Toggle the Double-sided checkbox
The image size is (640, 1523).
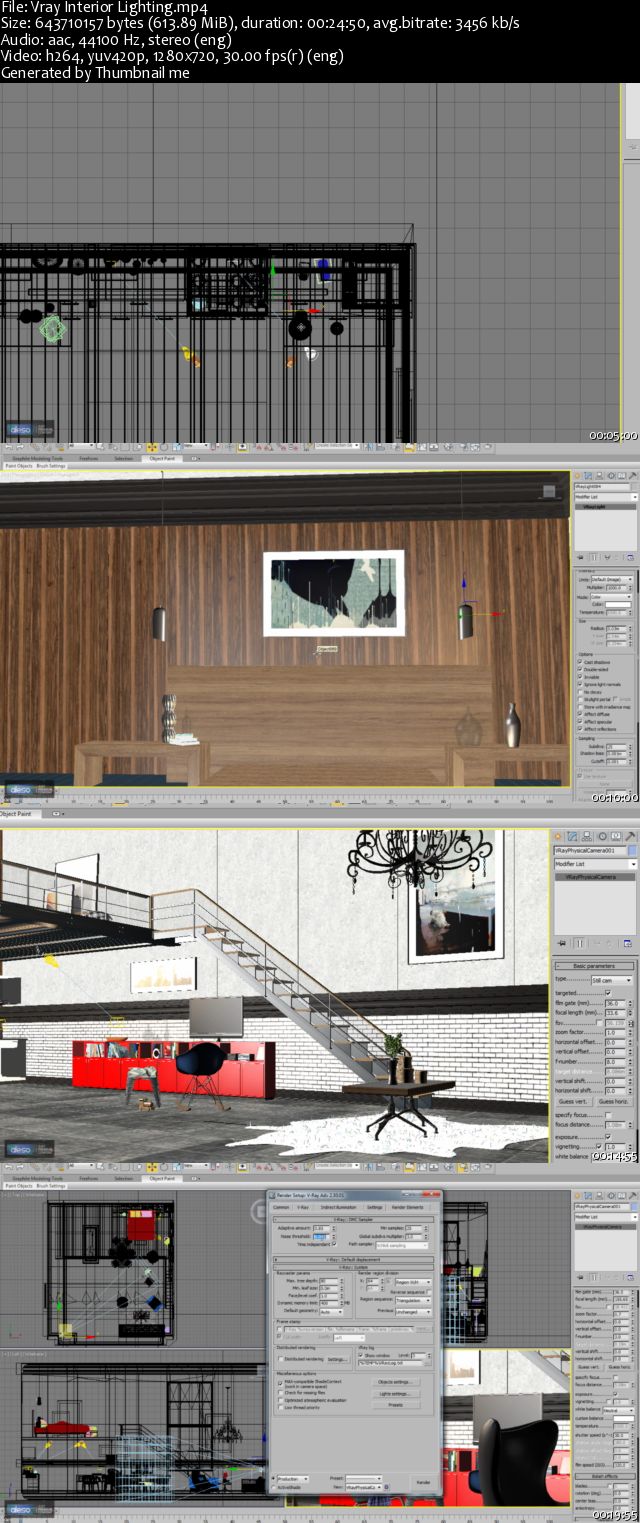point(580,669)
